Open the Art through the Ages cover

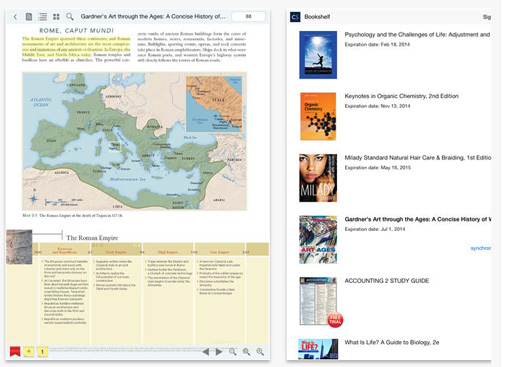[x=318, y=240]
